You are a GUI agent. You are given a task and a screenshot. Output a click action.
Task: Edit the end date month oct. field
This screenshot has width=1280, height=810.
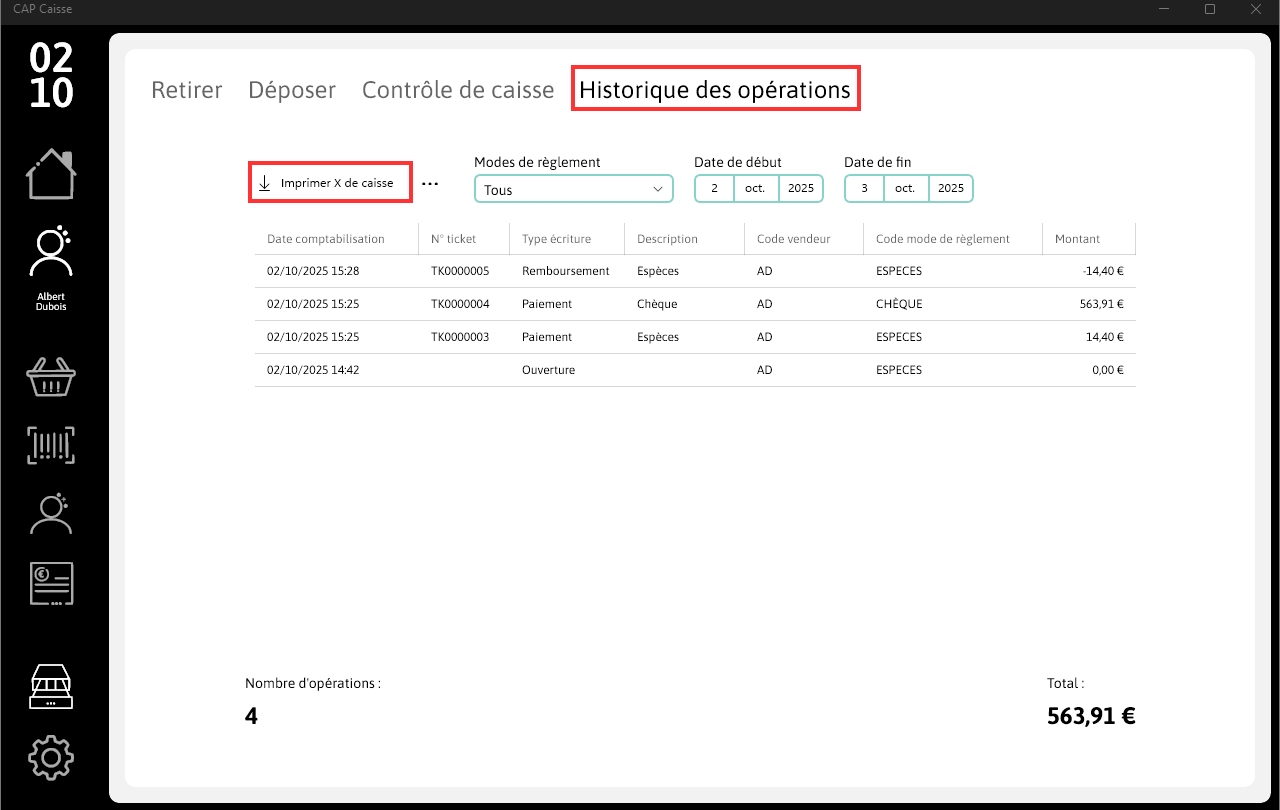click(906, 188)
